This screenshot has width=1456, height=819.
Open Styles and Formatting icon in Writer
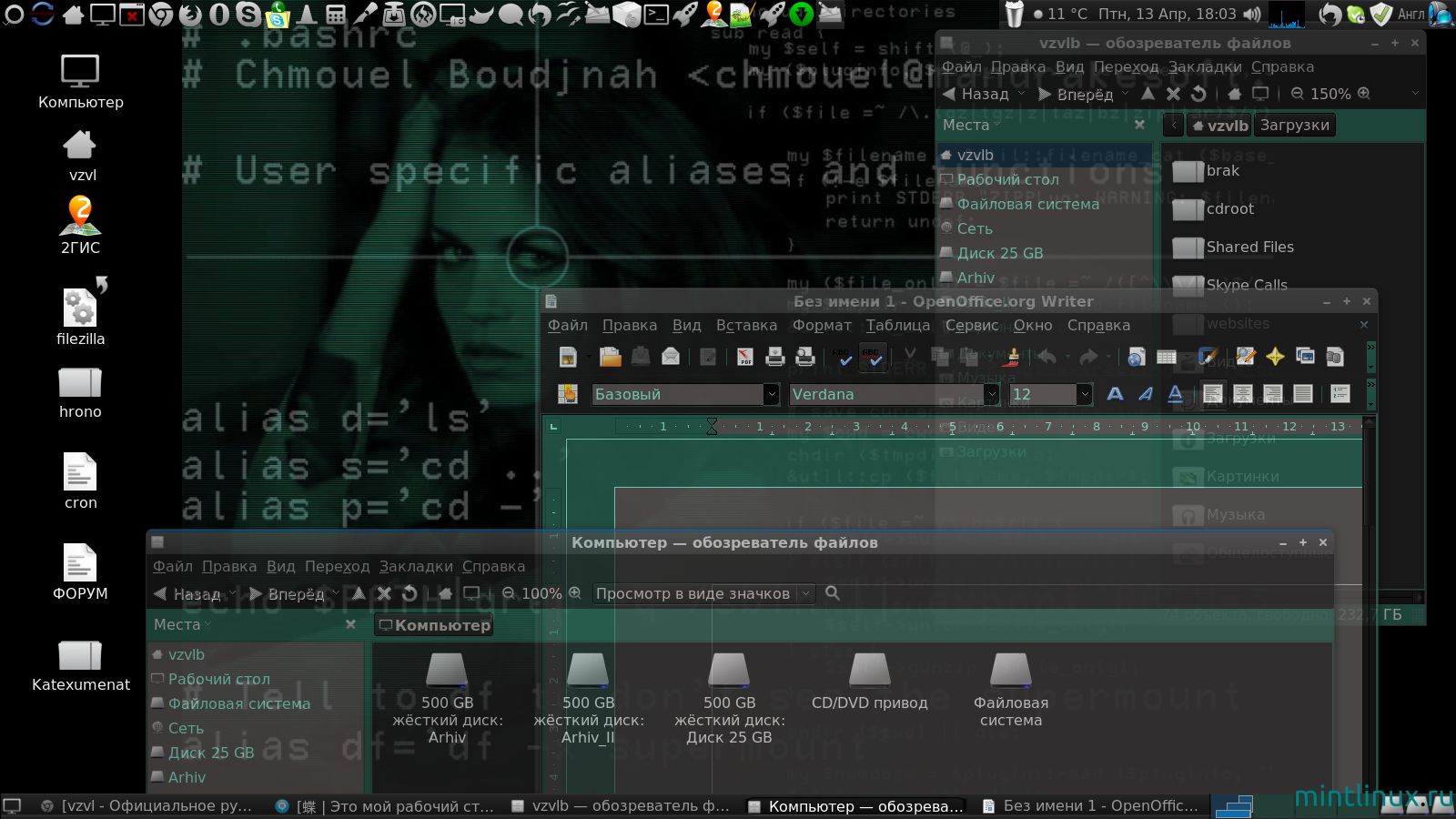(x=568, y=394)
